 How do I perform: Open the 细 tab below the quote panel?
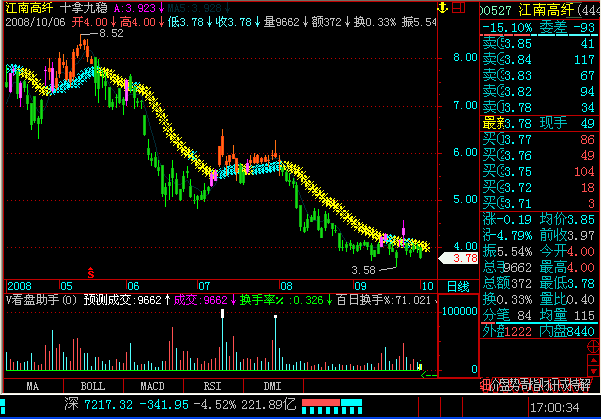[484, 385]
